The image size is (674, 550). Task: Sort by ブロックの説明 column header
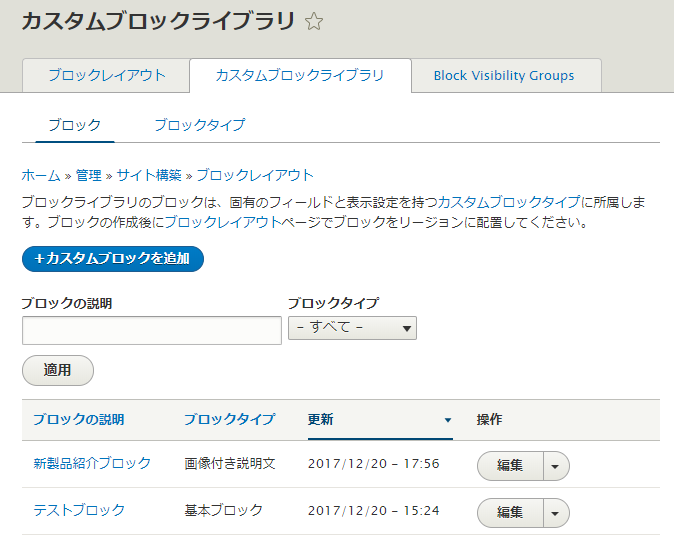78,419
